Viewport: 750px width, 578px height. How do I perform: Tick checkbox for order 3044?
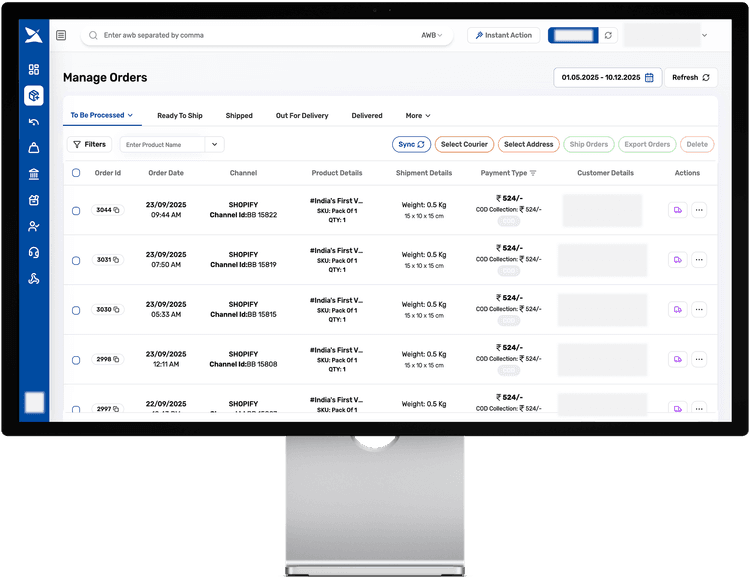76,211
